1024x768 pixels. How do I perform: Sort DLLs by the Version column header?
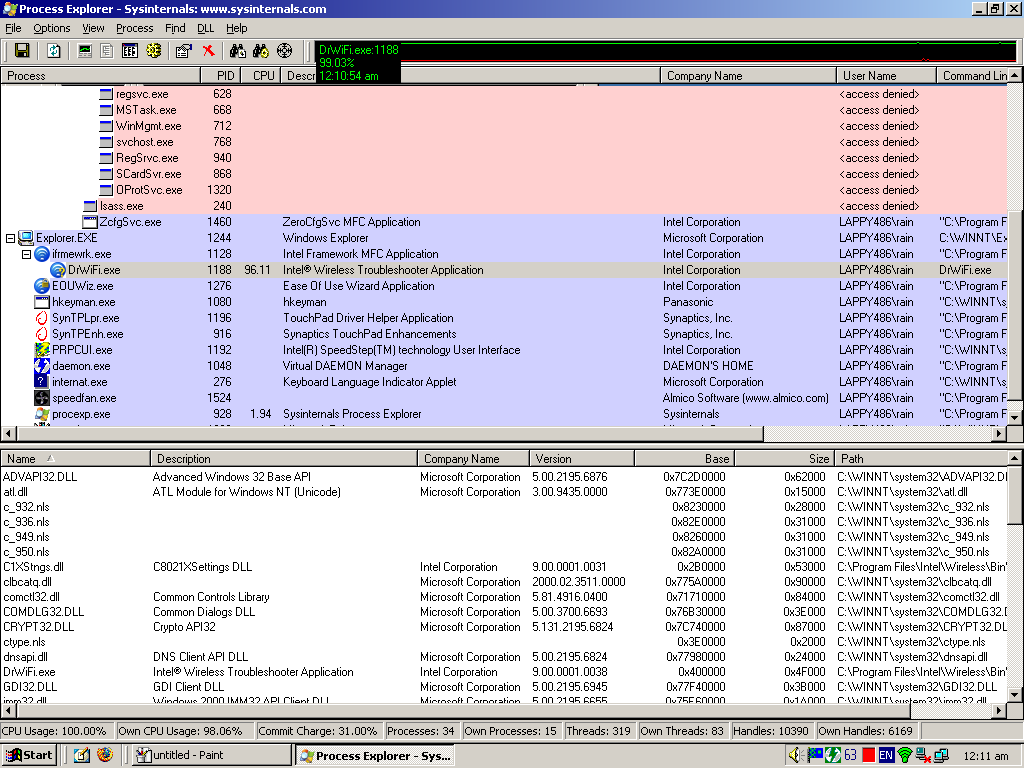(582, 459)
